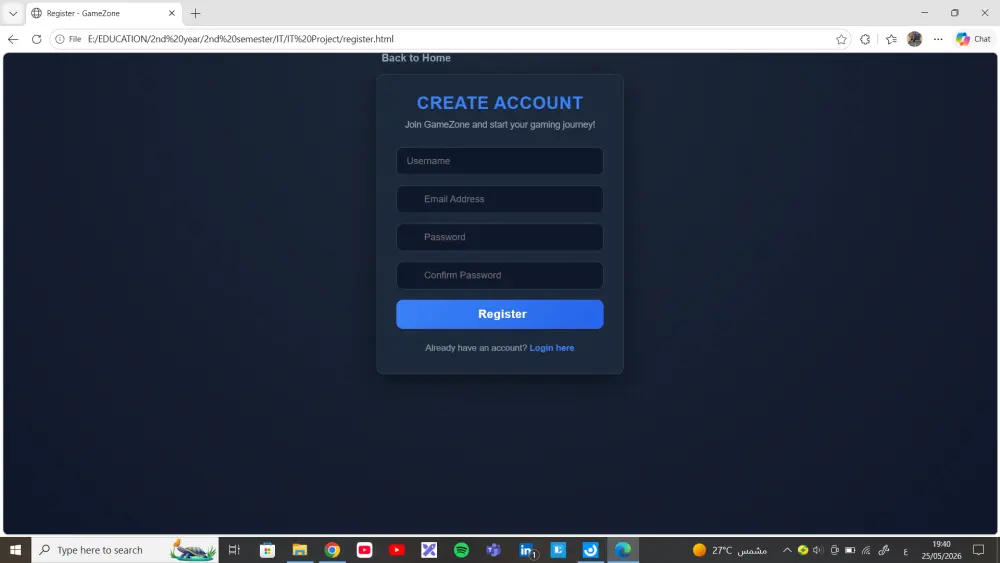This screenshot has height=563, width=1000.
Task: Open the speaker volume control
Action: click(818, 550)
